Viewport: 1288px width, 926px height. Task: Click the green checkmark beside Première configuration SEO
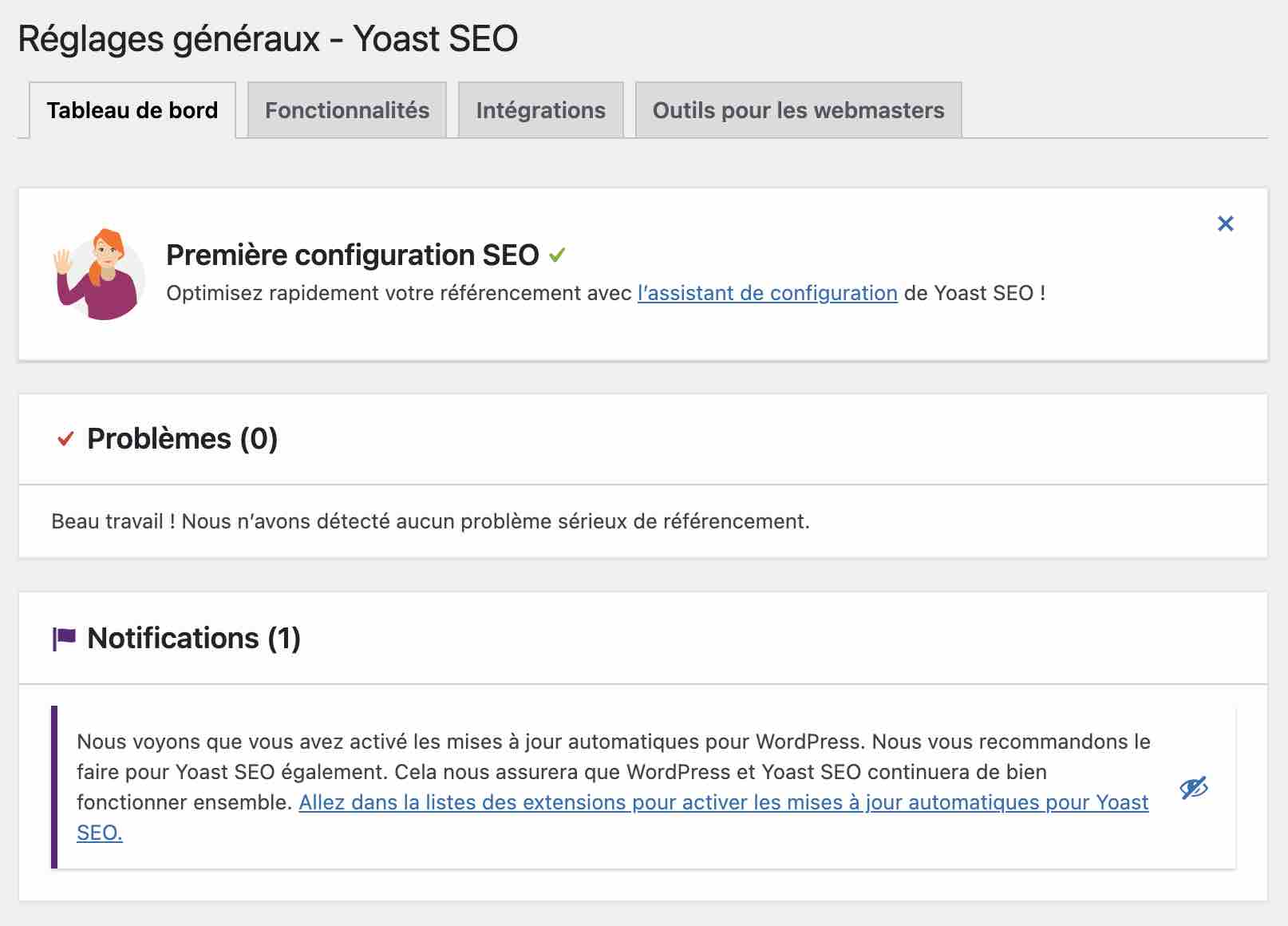click(558, 255)
